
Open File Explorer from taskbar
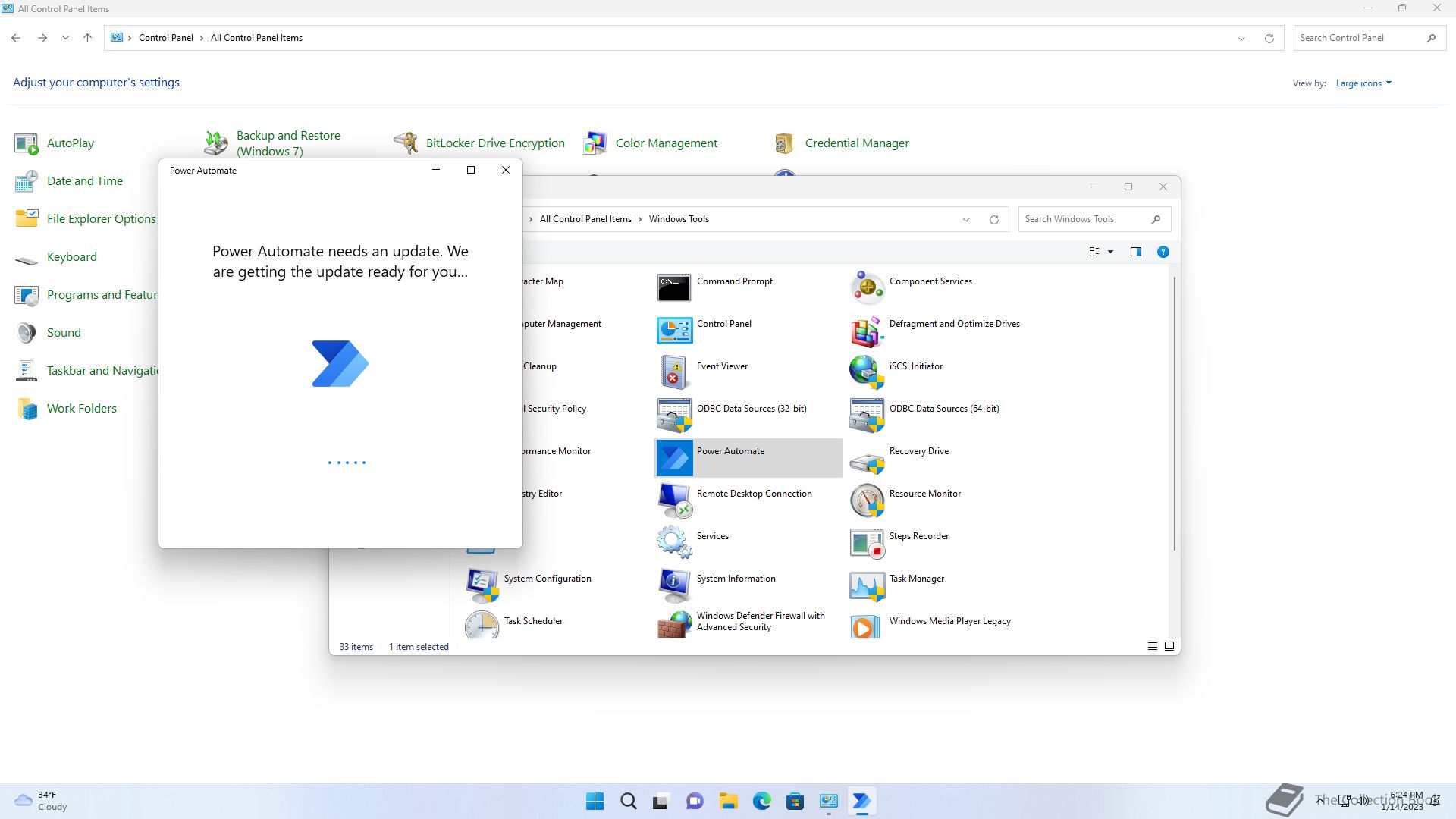(729, 801)
